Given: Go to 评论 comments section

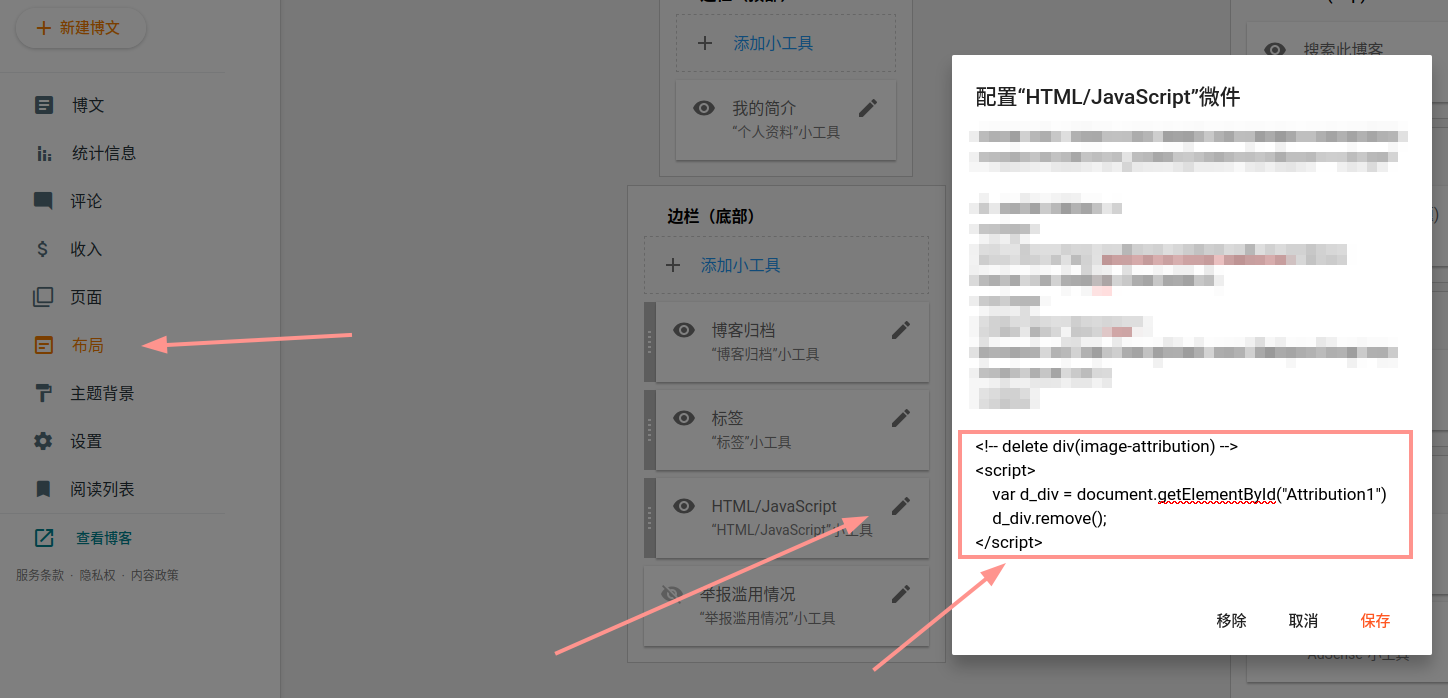Looking at the screenshot, I should coord(86,201).
